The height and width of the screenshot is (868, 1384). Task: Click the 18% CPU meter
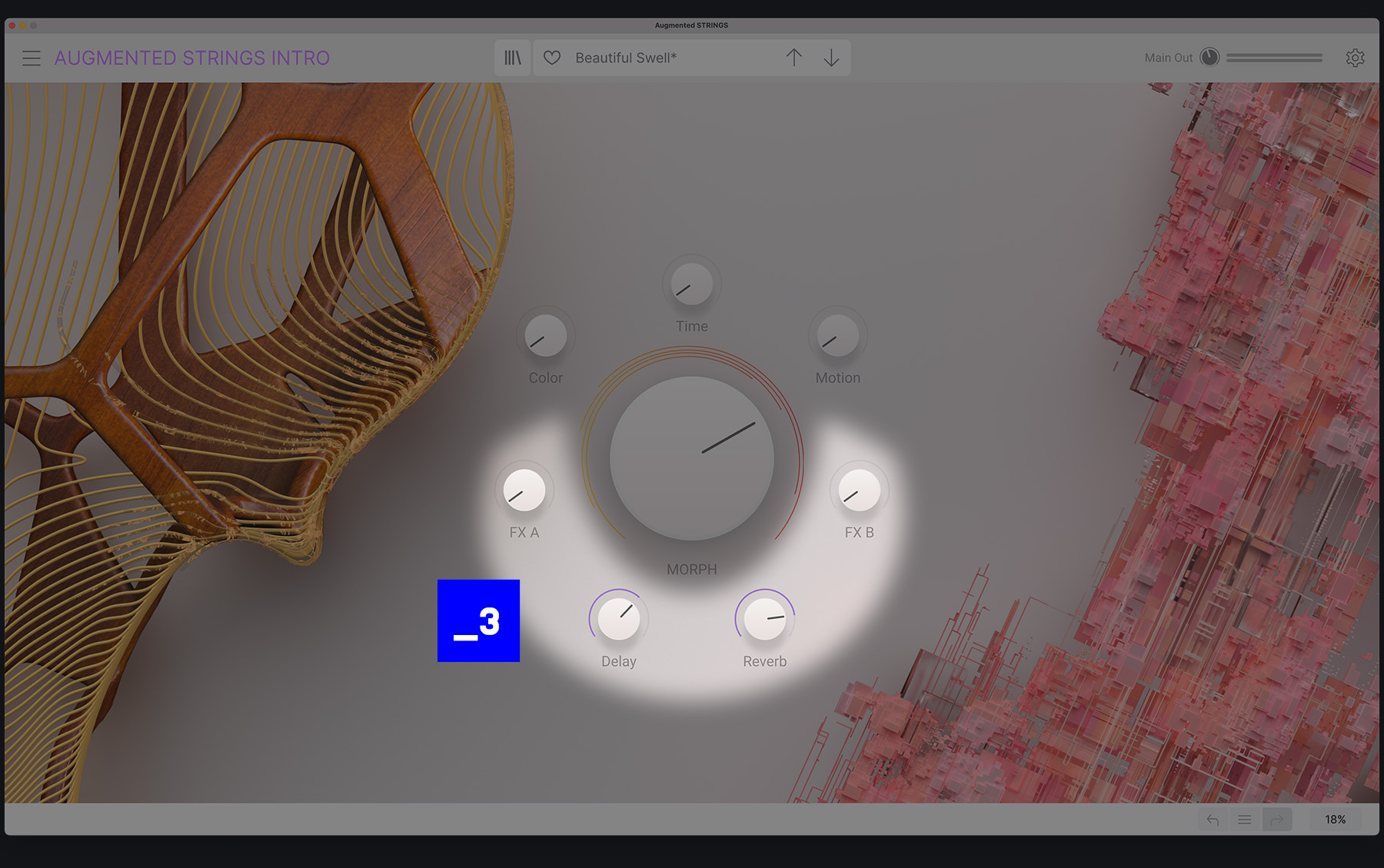pyautogui.click(x=1336, y=820)
